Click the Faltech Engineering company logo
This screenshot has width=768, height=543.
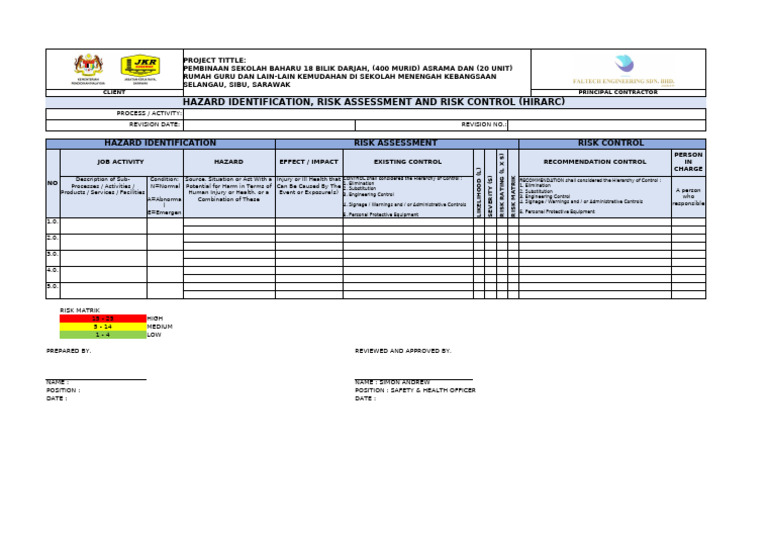[624, 71]
